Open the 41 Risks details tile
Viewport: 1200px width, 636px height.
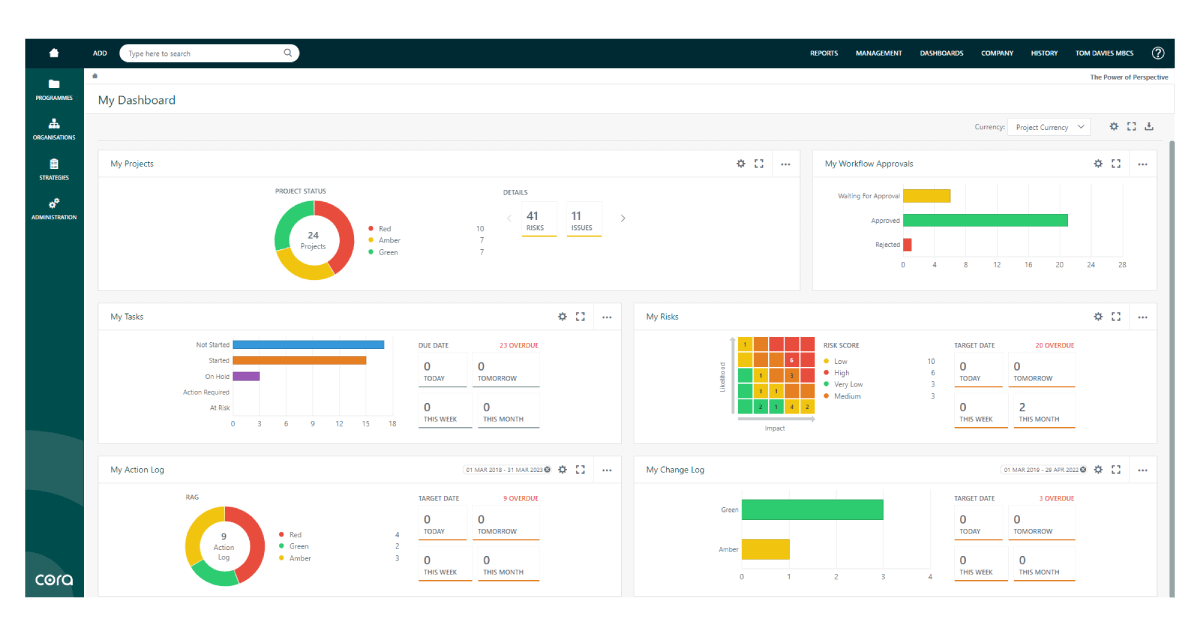(532, 219)
